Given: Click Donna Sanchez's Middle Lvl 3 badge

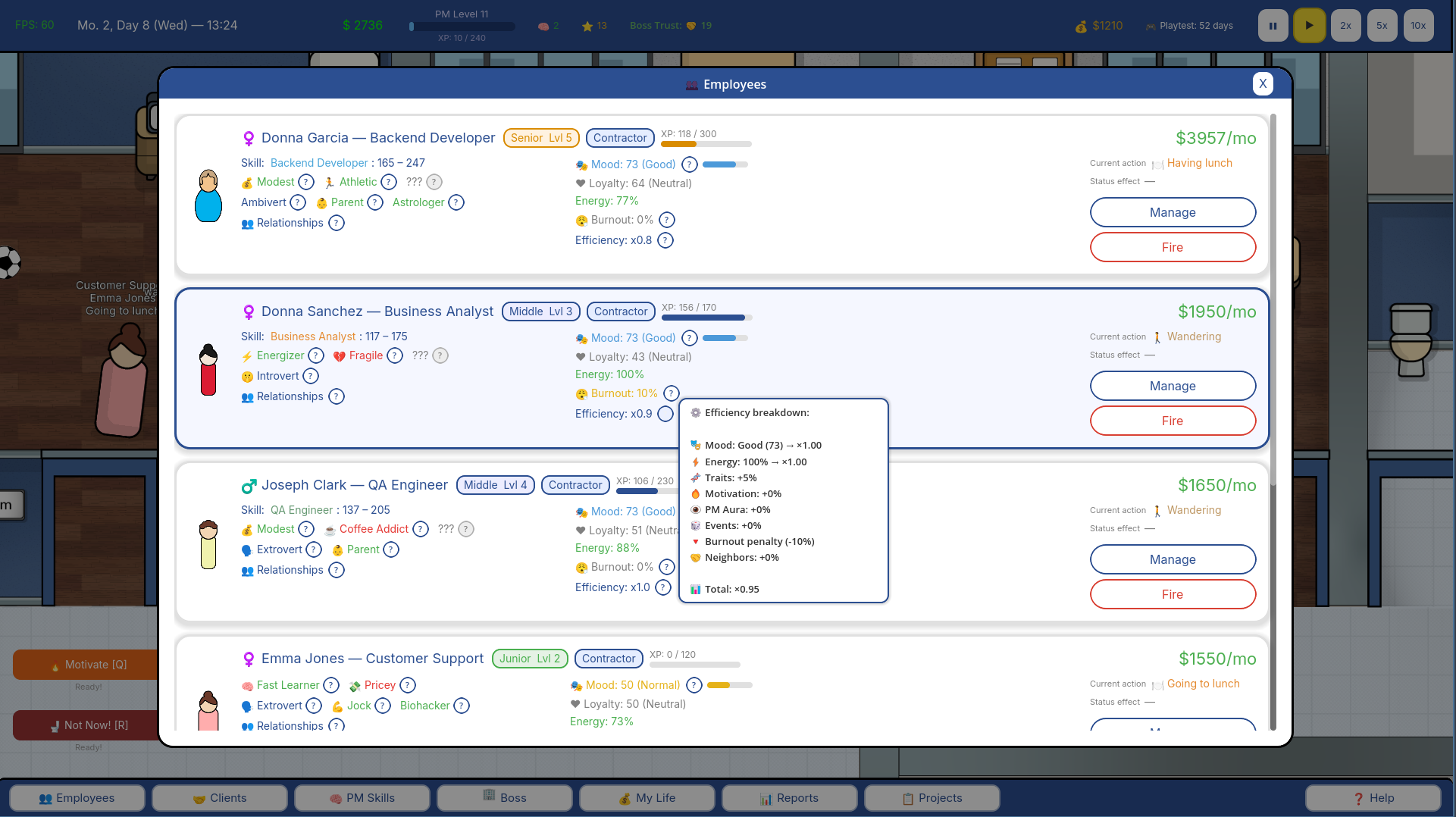Looking at the screenshot, I should tap(541, 311).
